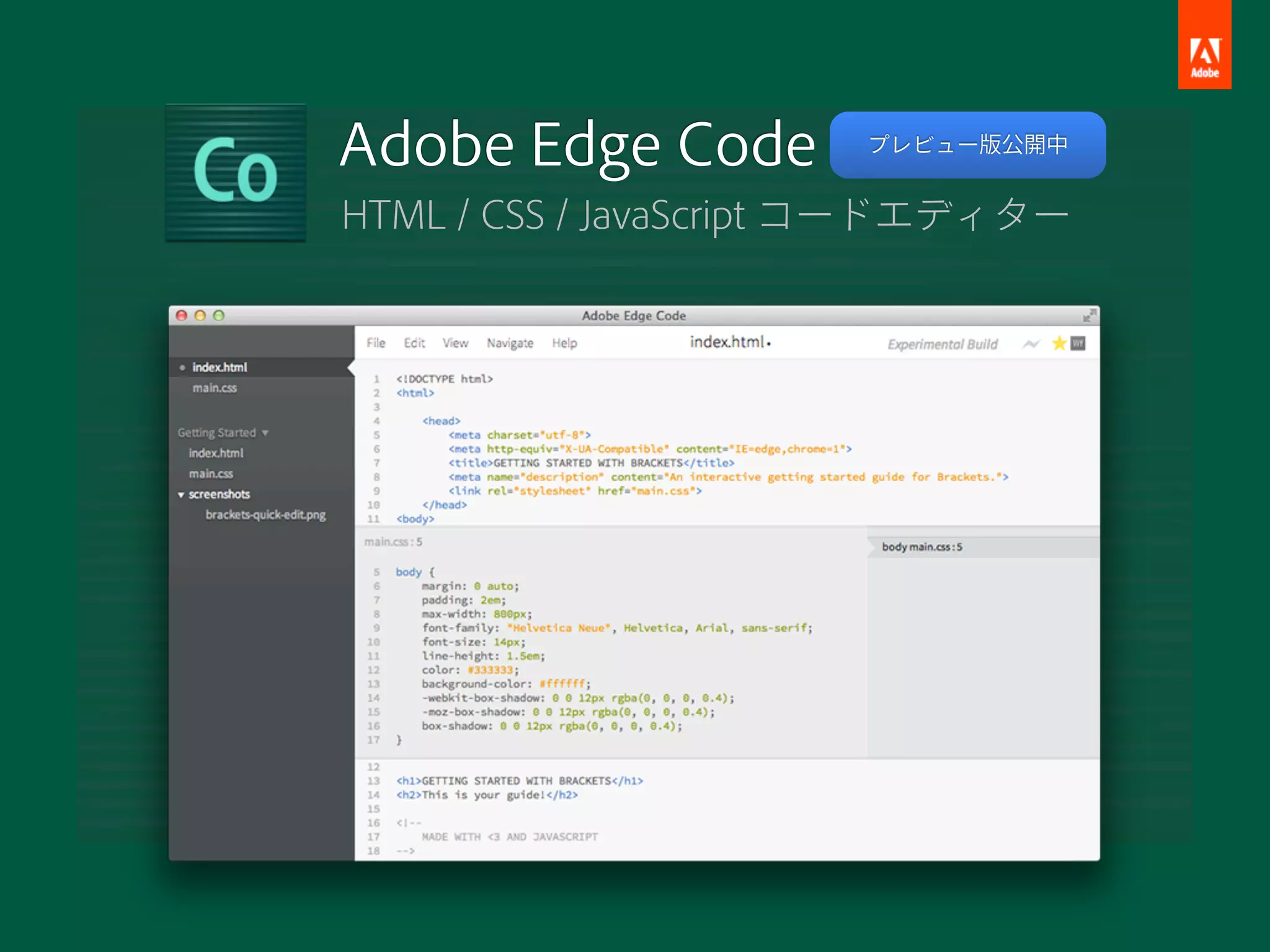
Task: Click the gray WF web fonts icon
Action: (x=1078, y=343)
